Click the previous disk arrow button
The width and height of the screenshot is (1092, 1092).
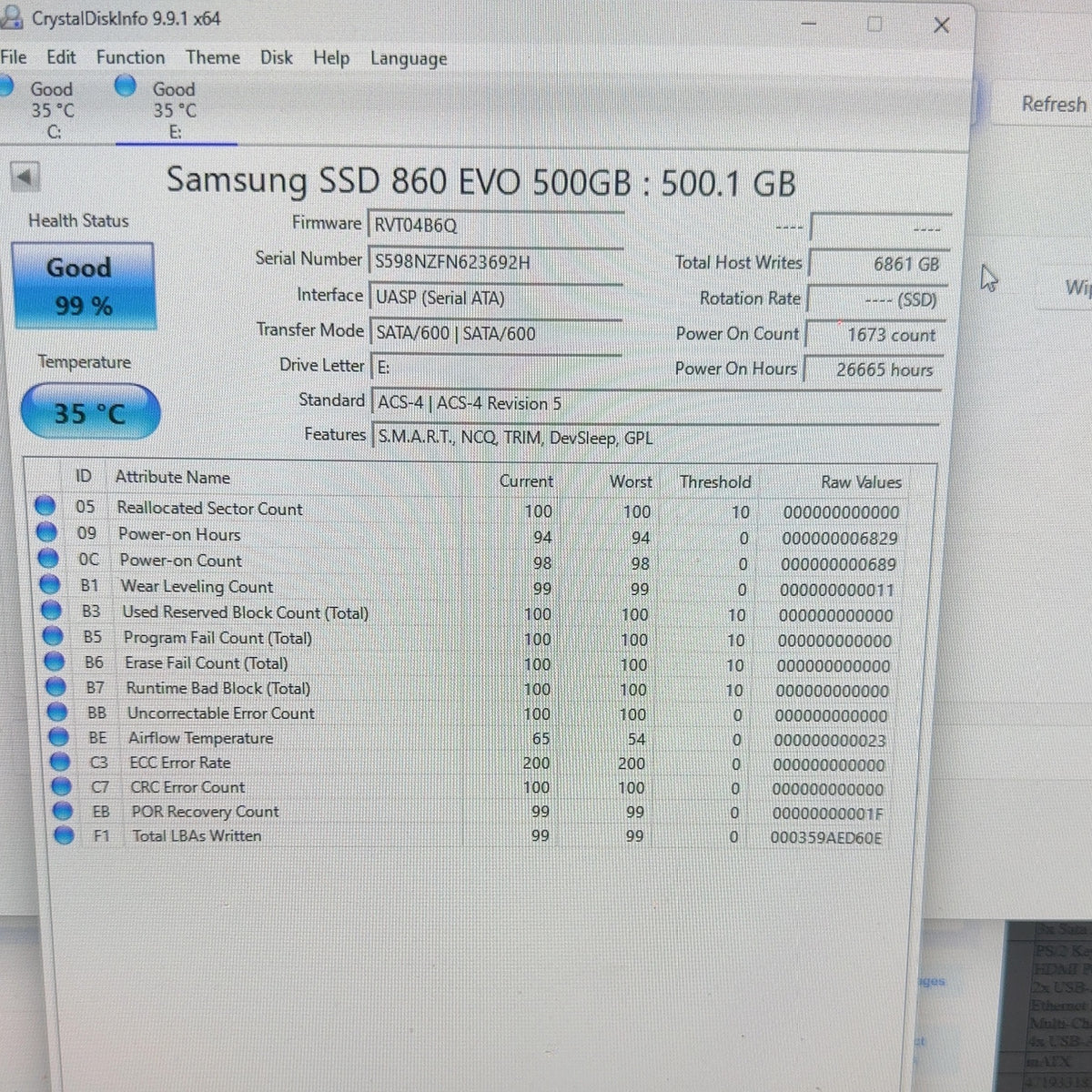[x=25, y=176]
